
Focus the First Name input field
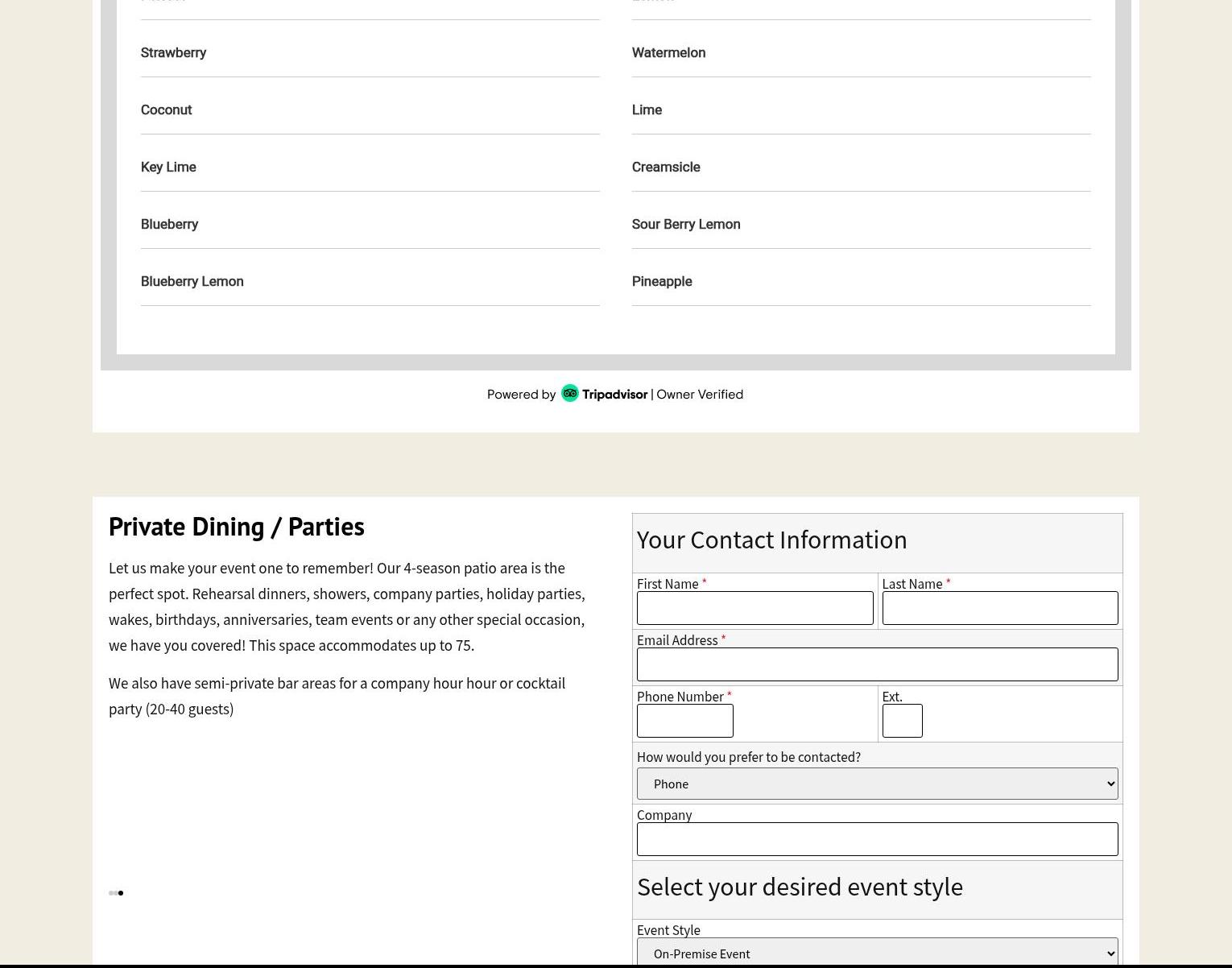tap(754, 608)
